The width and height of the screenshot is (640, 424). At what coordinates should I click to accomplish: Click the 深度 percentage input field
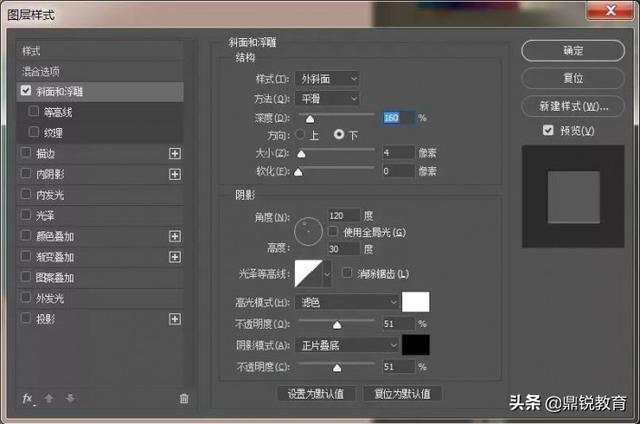pos(399,118)
